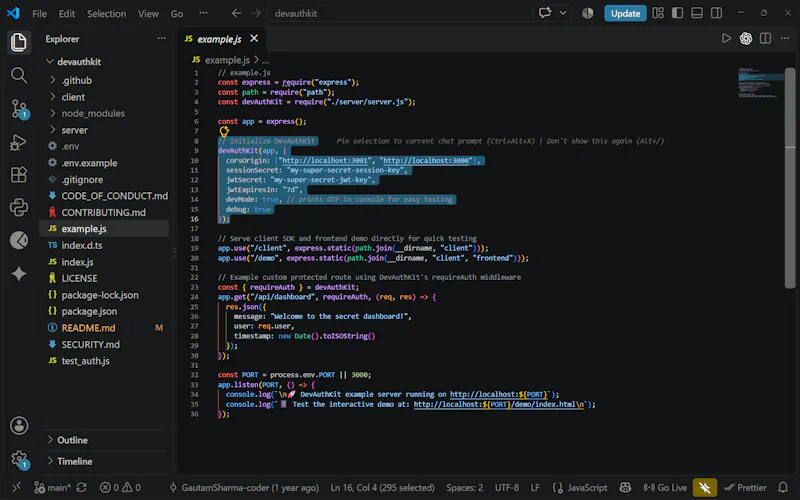This screenshot has height=500, width=800.
Task: Open the chat icon in title bar
Action: (x=545, y=13)
